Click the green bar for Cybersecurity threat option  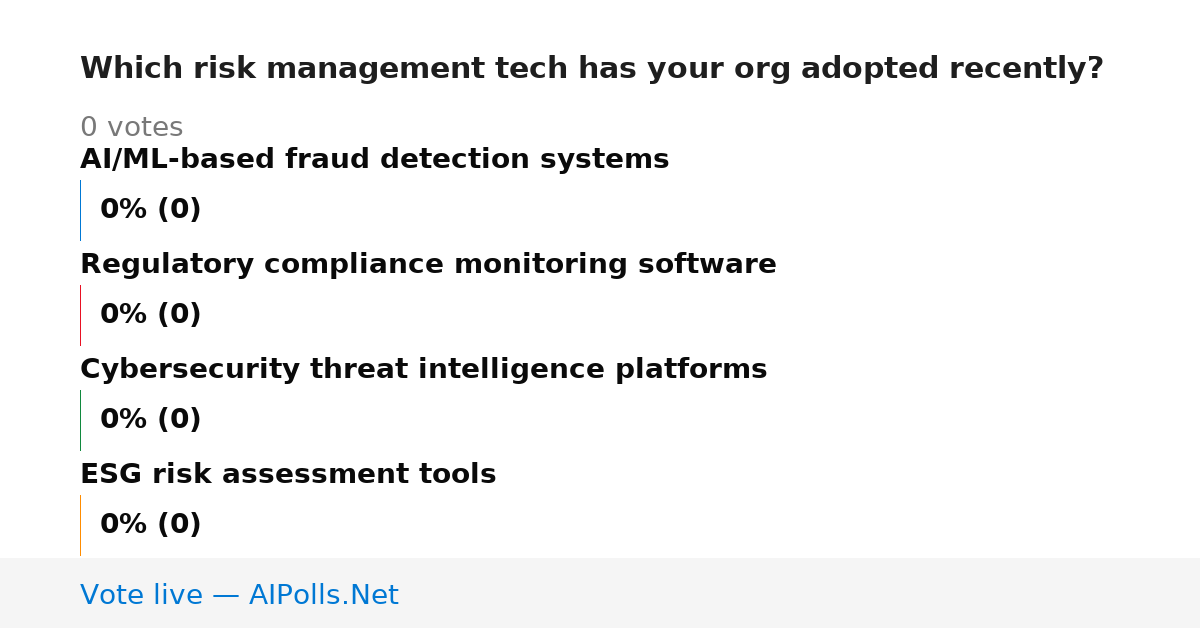[x=80, y=420]
